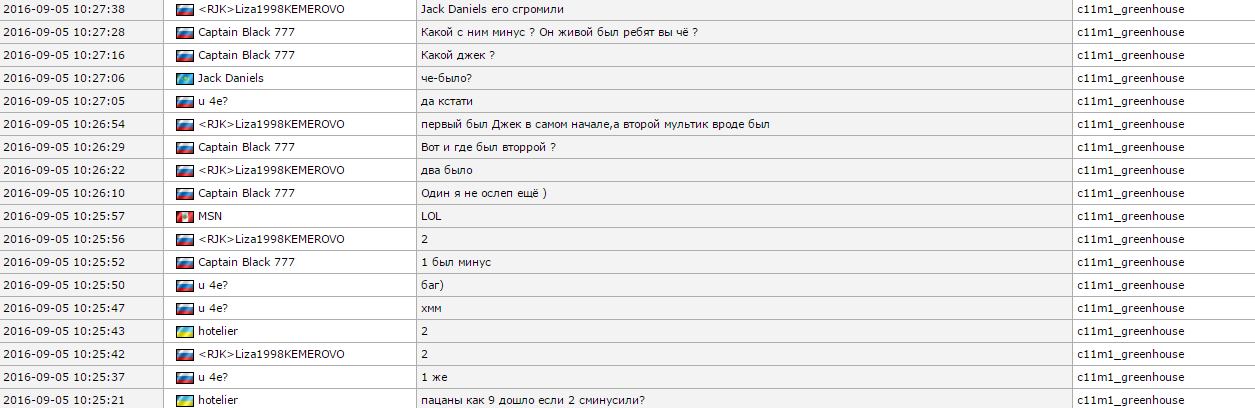Click hotelier's Ukrainian flag in the 10:25:21 row

(184, 400)
